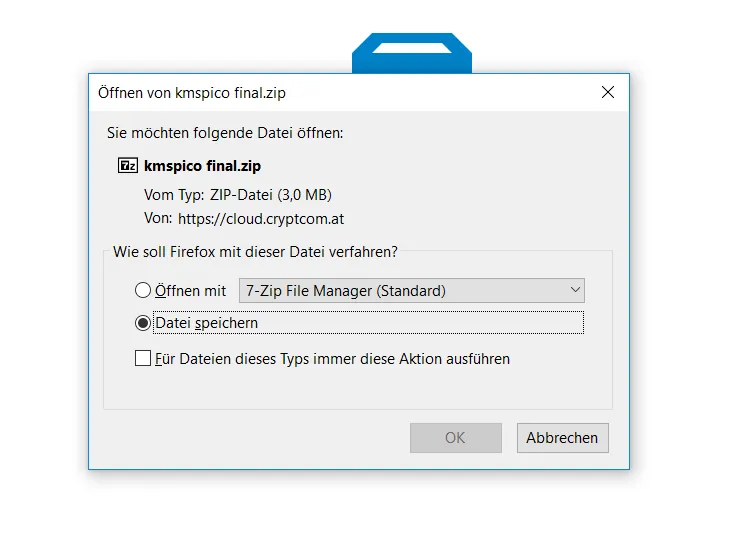Click the blue icon behind the dialog
The height and width of the screenshot is (552, 756).
coord(412,53)
